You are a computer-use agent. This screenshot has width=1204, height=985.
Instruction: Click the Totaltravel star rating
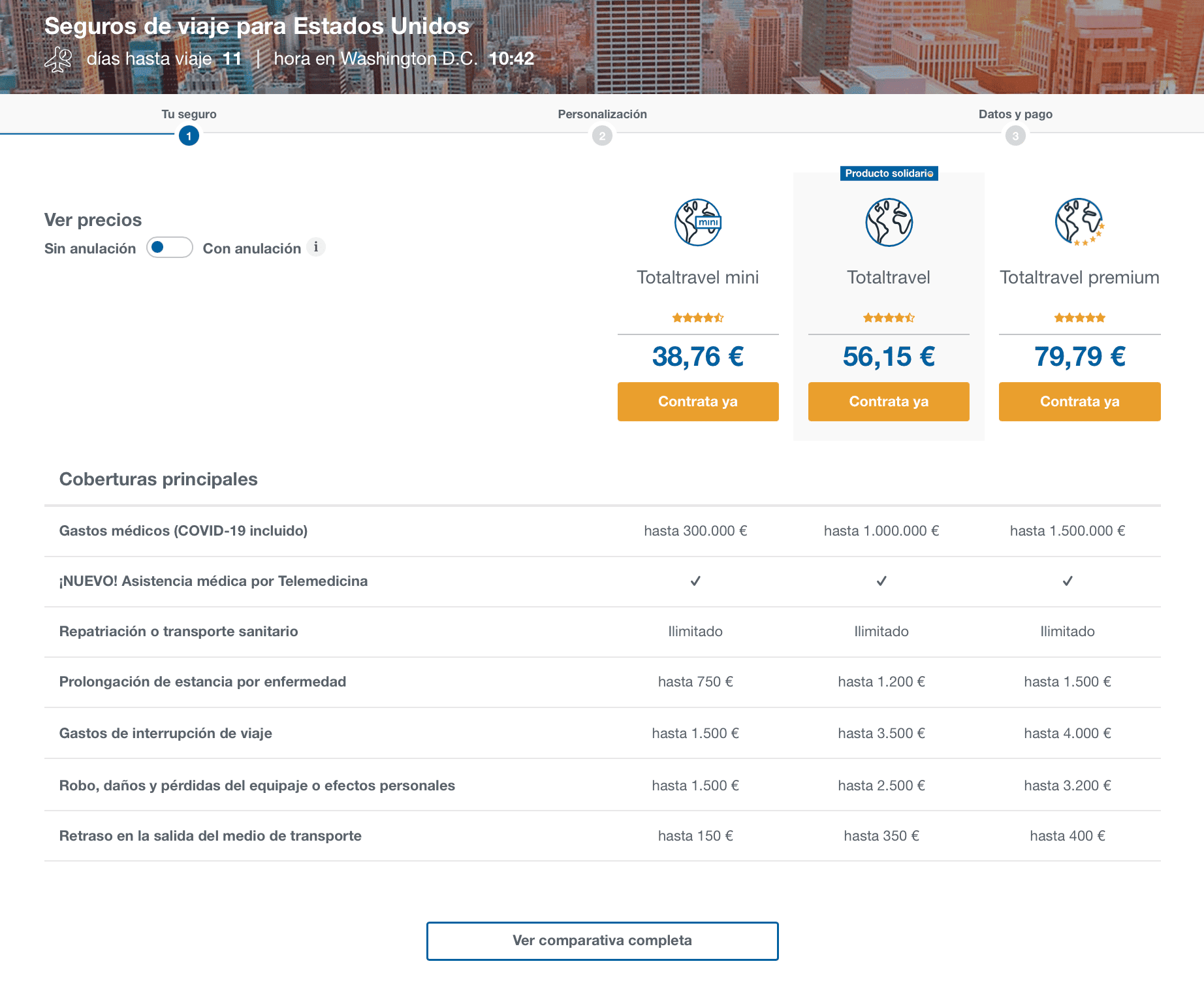click(889, 318)
